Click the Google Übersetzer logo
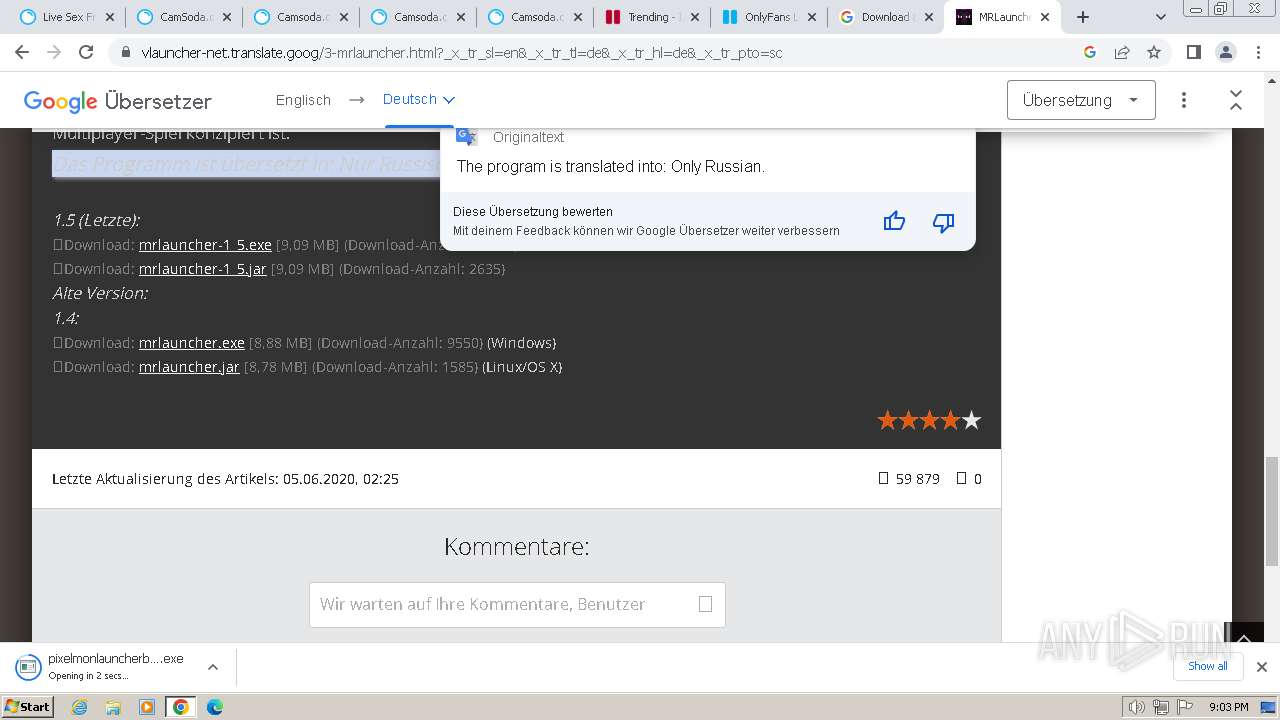Image resolution: width=1280 pixels, height=720 pixels. (118, 101)
